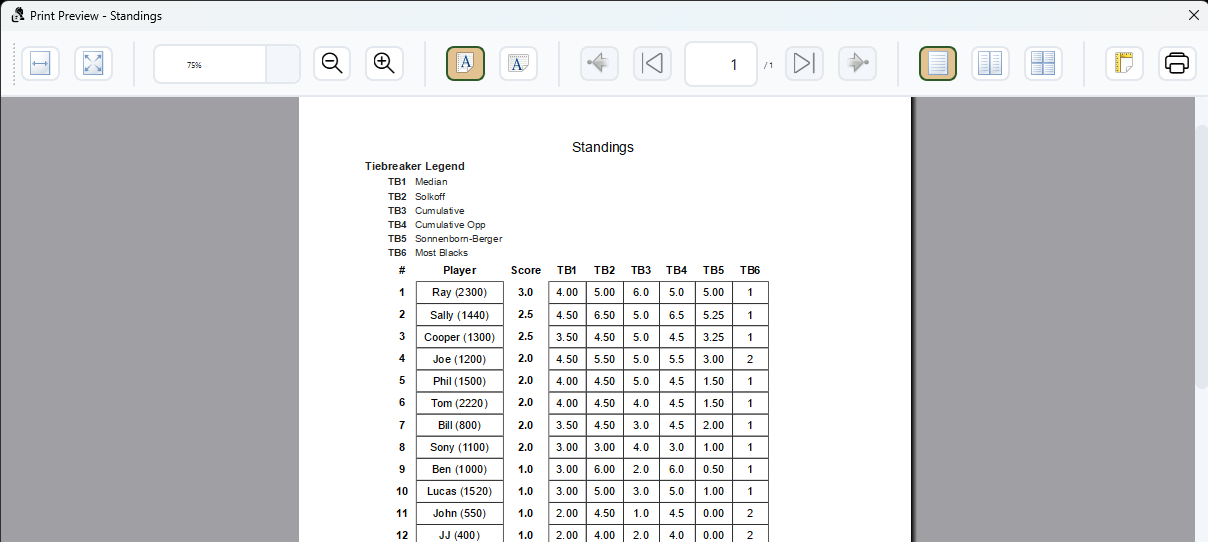
Task: Click the app icon in title bar
Action: [16, 15]
